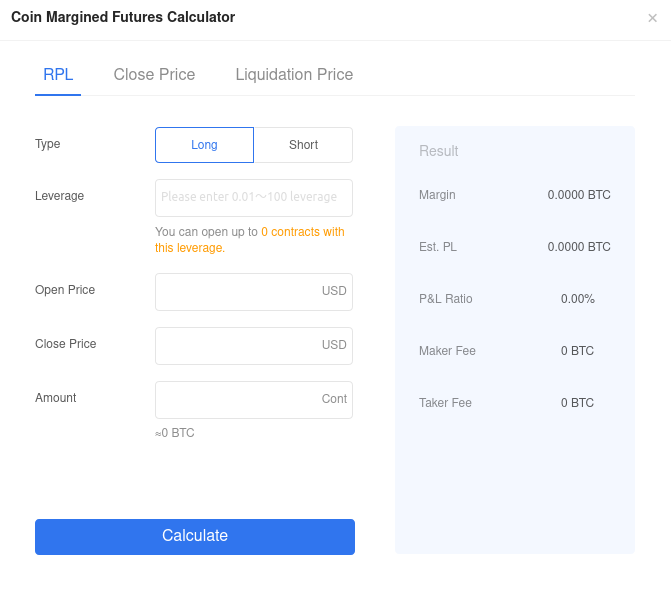This screenshot has height=591, width=671.
Task: Open the Close Price tab
Action: point(154,74)
